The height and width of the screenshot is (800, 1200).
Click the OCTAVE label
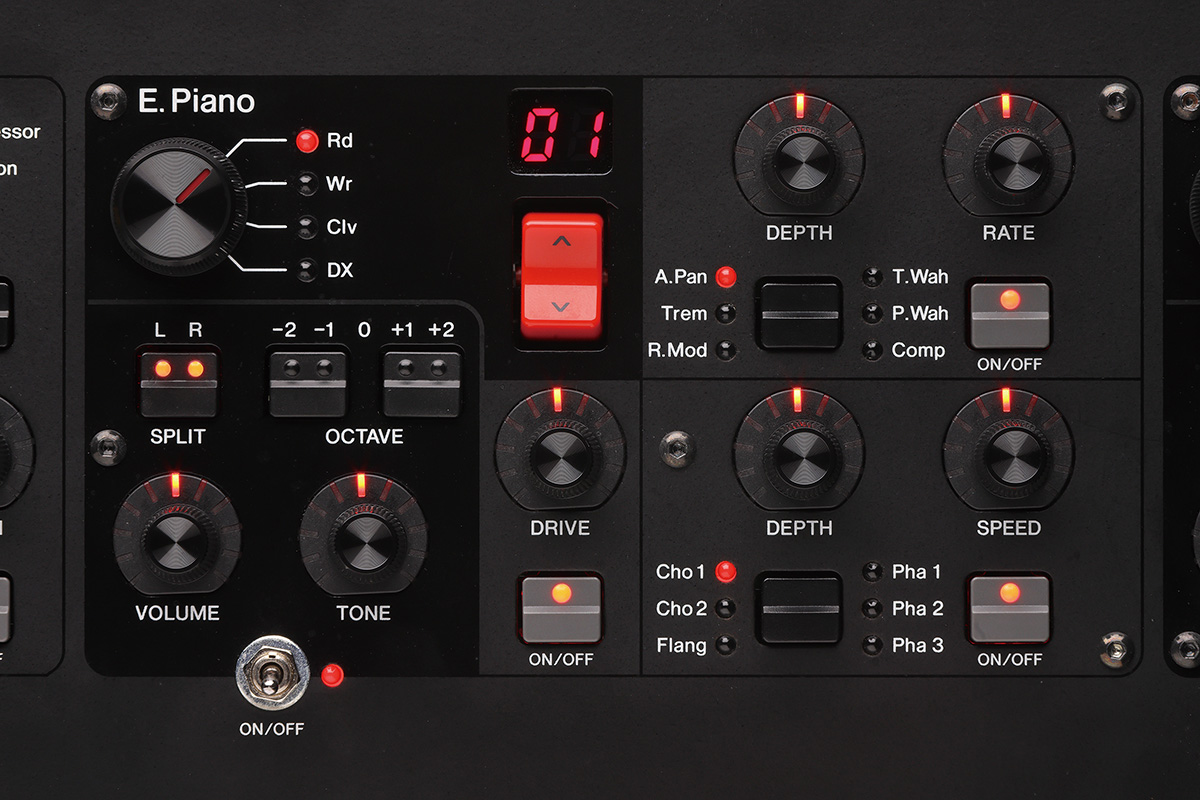click(364, 437)
